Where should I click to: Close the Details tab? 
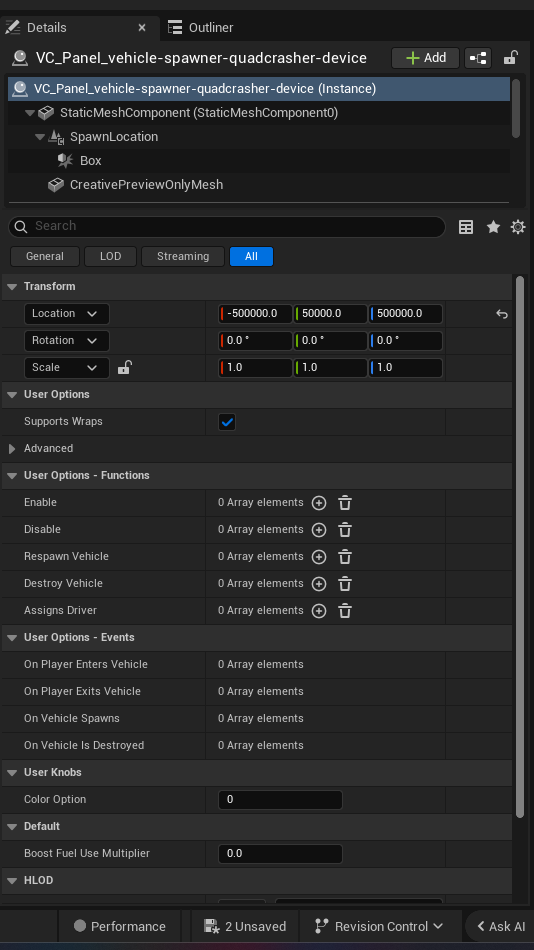[x=142, y=28]
